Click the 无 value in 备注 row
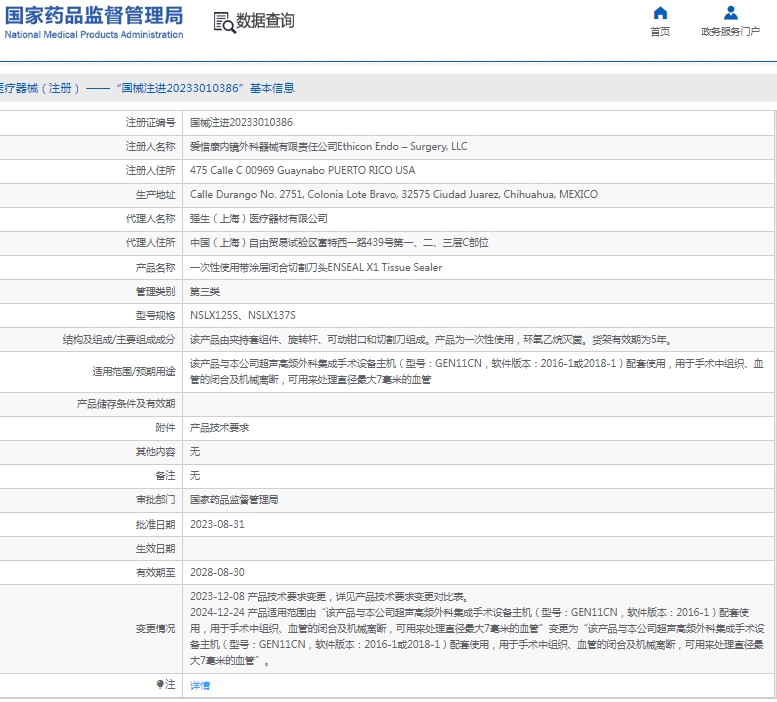Screen dimensions: 777x702 (195, 476)
